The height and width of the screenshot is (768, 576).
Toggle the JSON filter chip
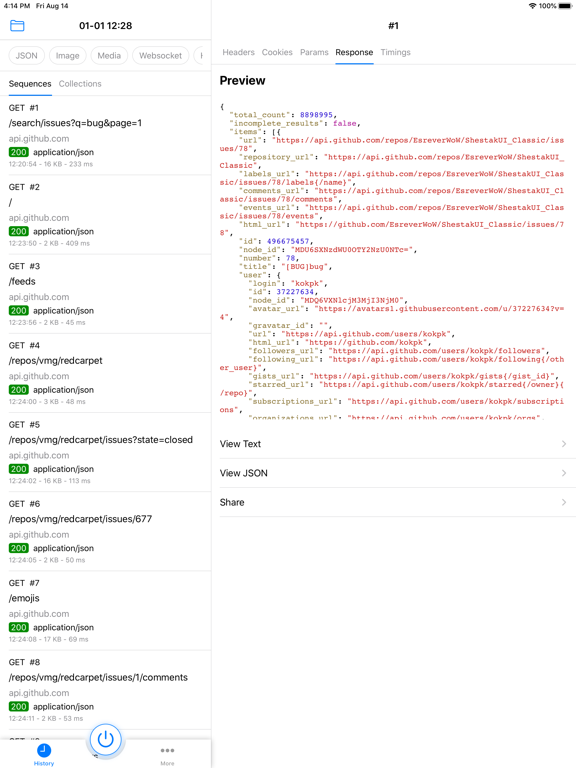26,55
